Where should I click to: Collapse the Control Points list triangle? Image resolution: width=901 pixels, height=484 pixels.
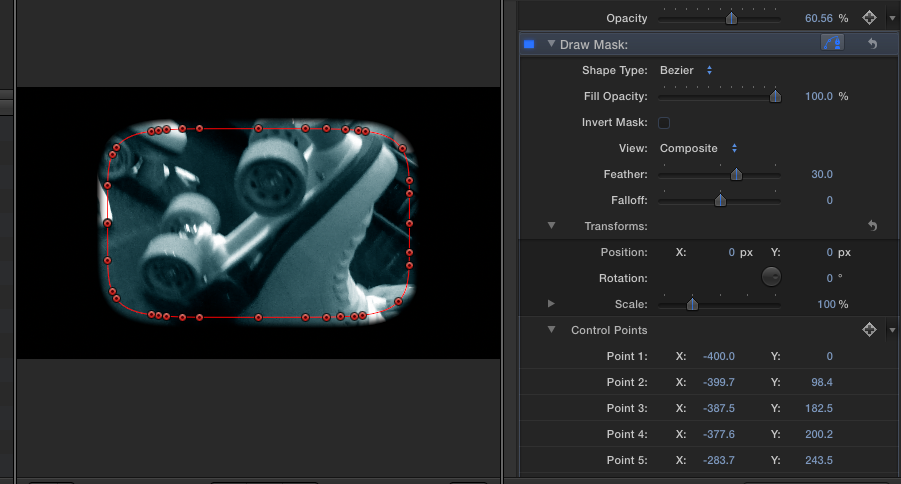(551, 330)
